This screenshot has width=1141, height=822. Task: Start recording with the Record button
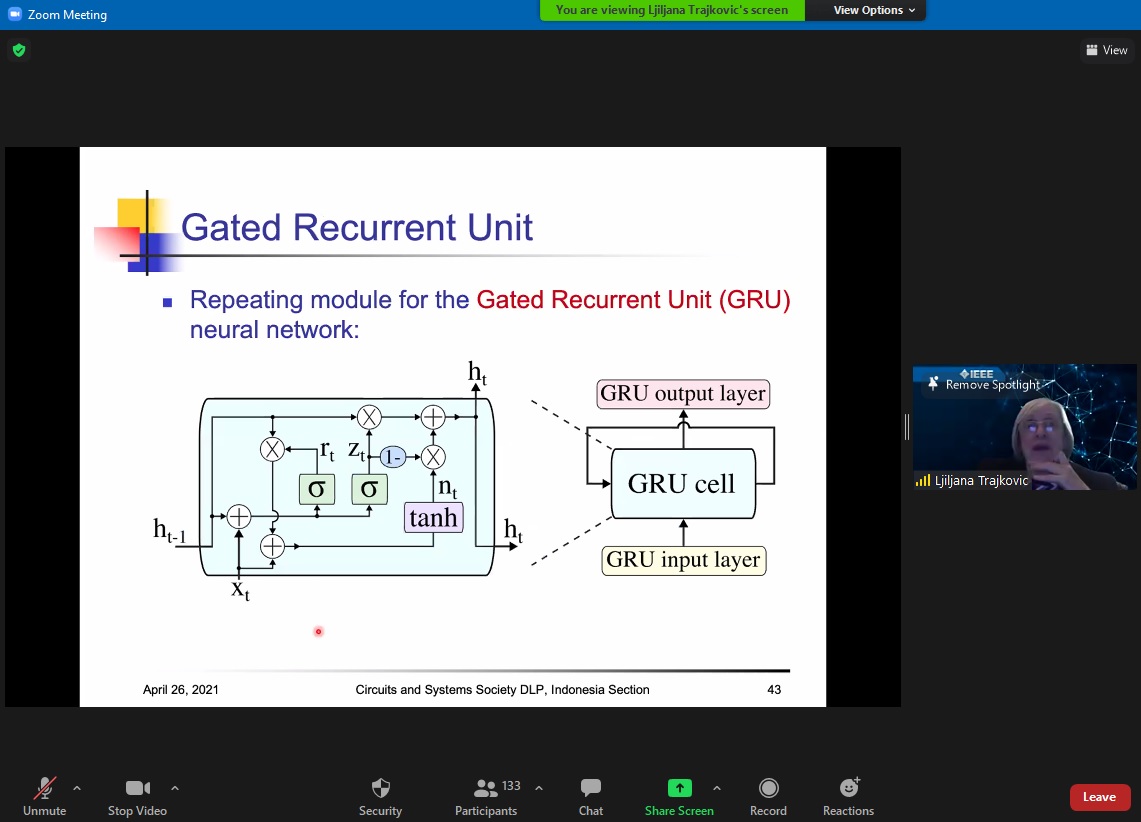(768, 789)
